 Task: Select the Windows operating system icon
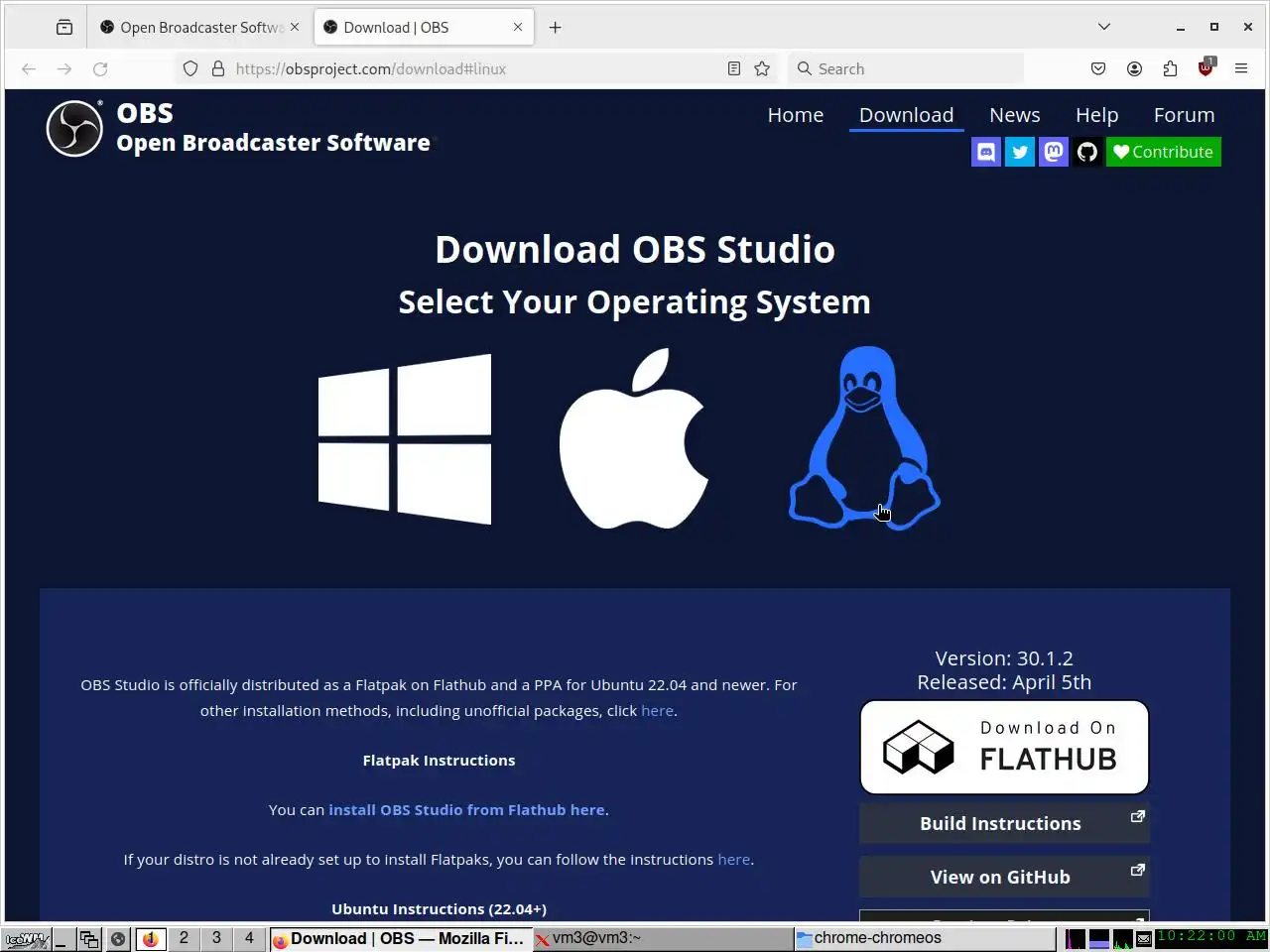click(x=405, y=438)
